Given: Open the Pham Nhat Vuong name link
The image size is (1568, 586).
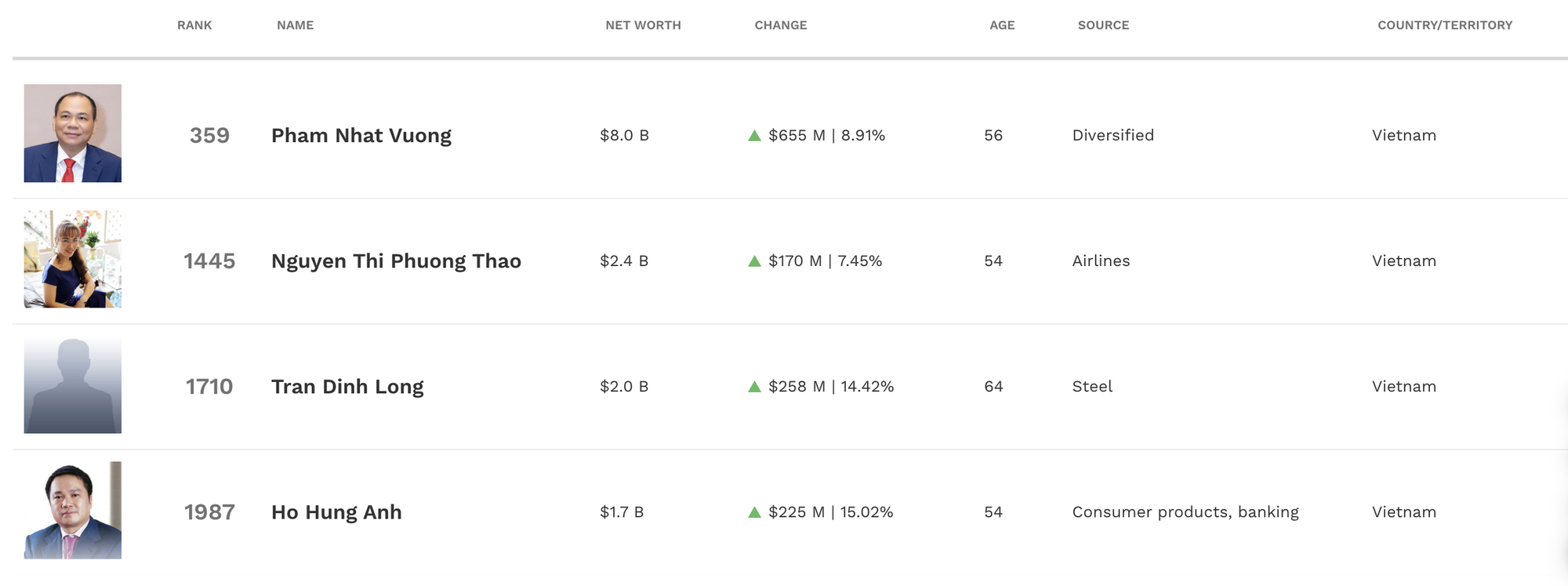Looking at the screenshot, I should point(361,136).
